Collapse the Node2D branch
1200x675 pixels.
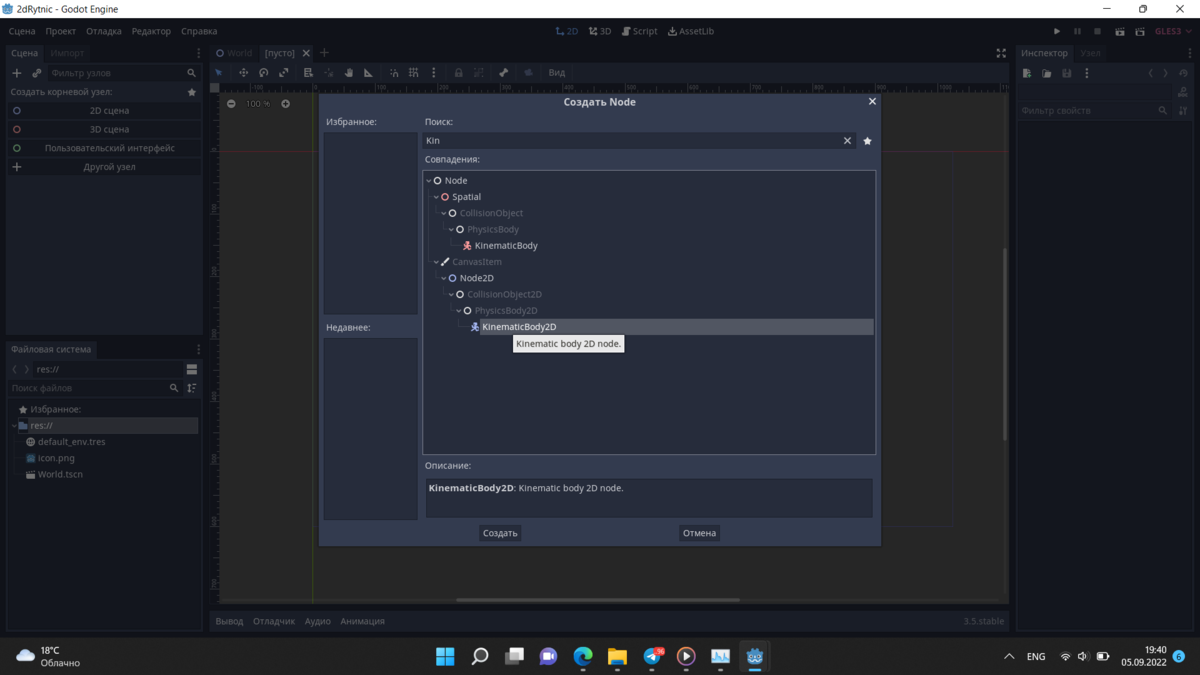[x=444, y=278]
